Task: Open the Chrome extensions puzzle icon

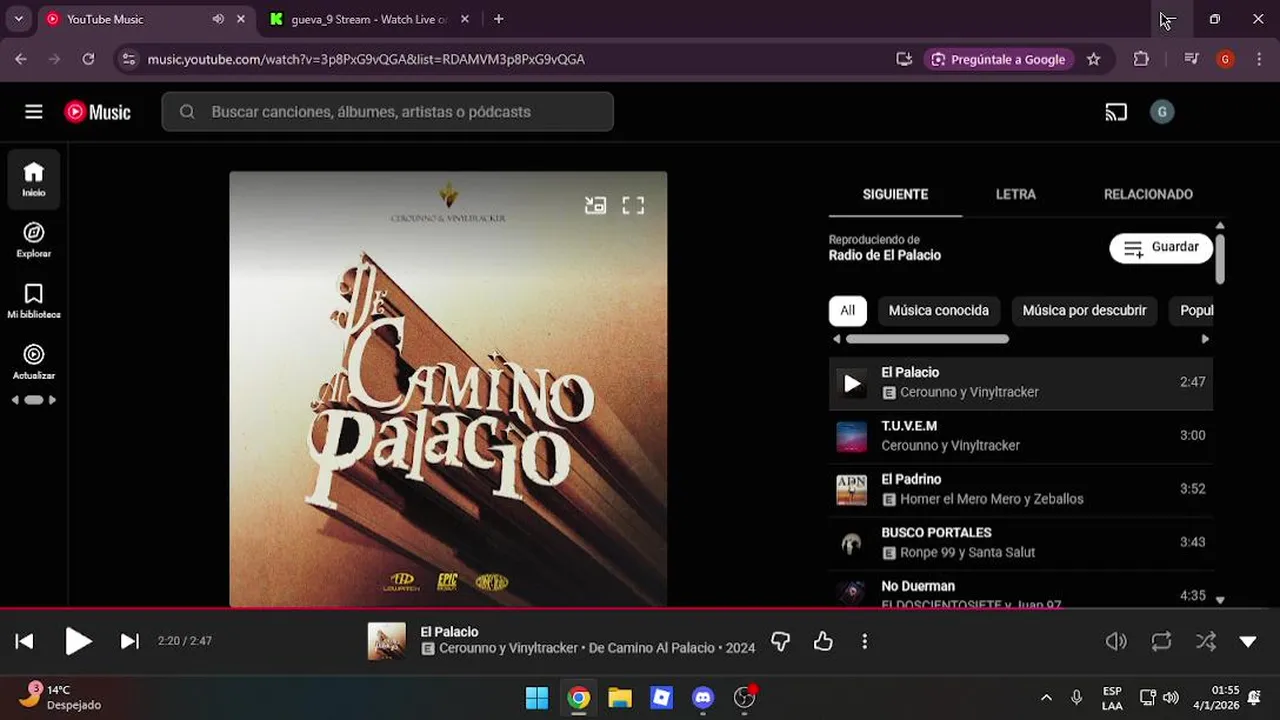Action: [1141, 59]
